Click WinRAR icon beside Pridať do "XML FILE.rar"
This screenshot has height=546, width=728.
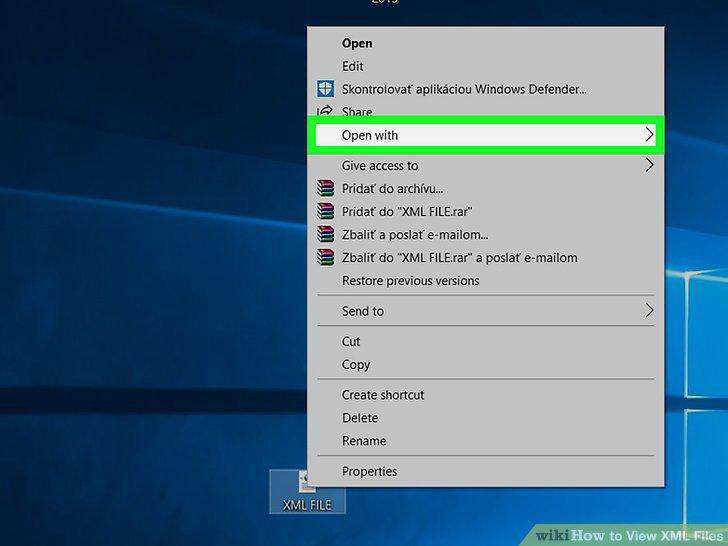pyautogui.click(x=325, y=211)
